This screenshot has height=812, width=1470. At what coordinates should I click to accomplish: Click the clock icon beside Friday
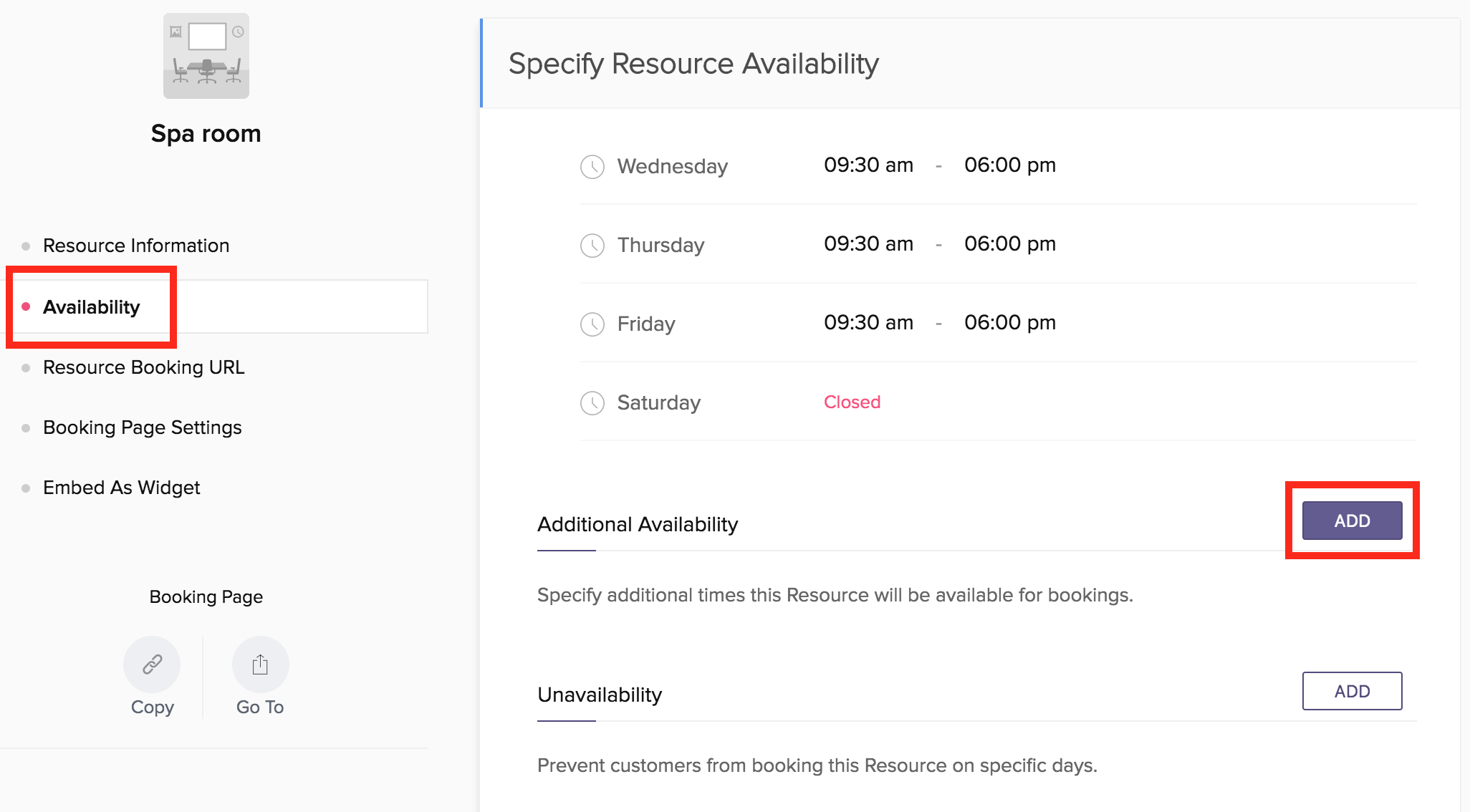[592, 324]
